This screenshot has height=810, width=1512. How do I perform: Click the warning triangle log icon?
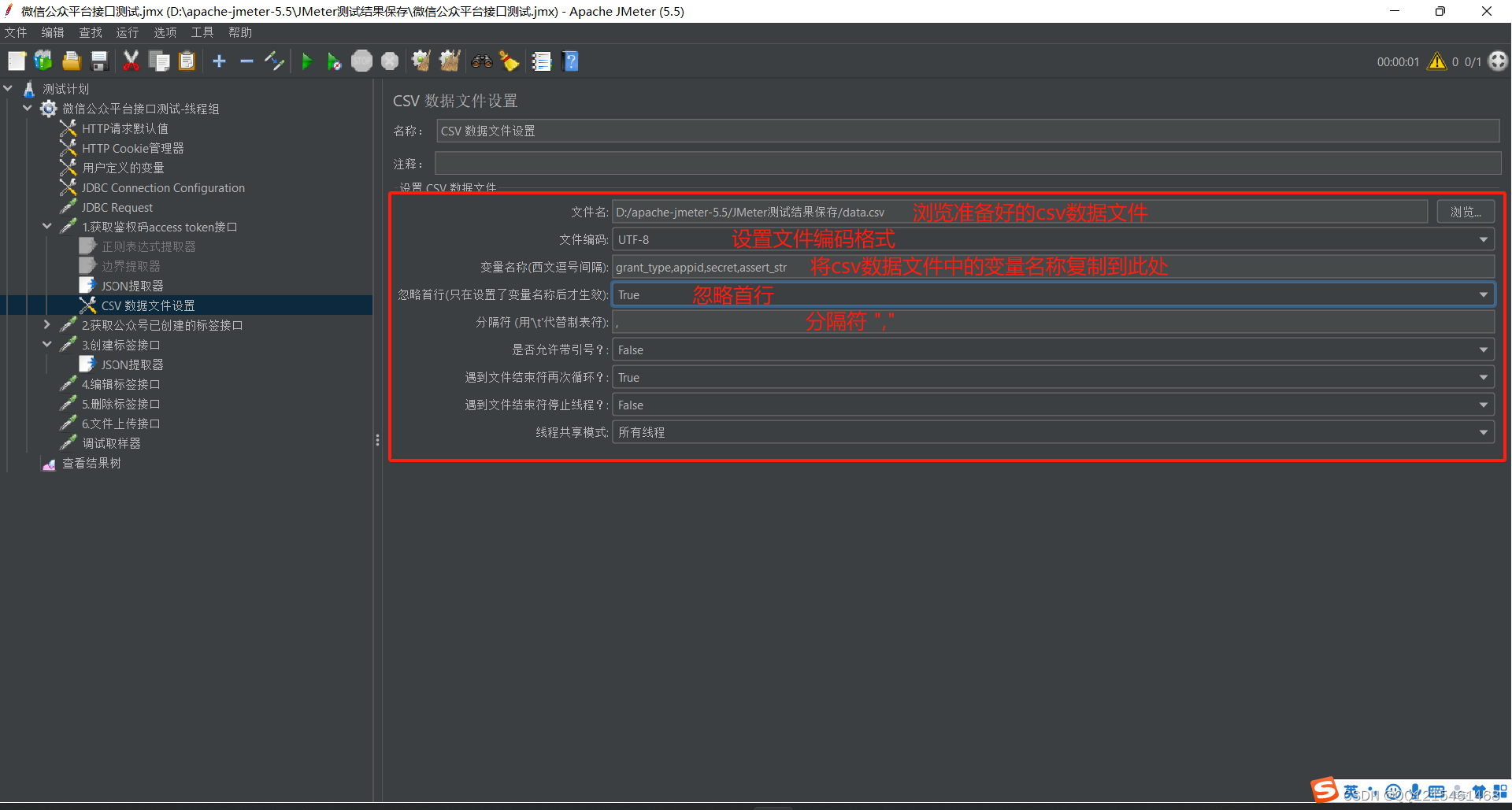1437,61
